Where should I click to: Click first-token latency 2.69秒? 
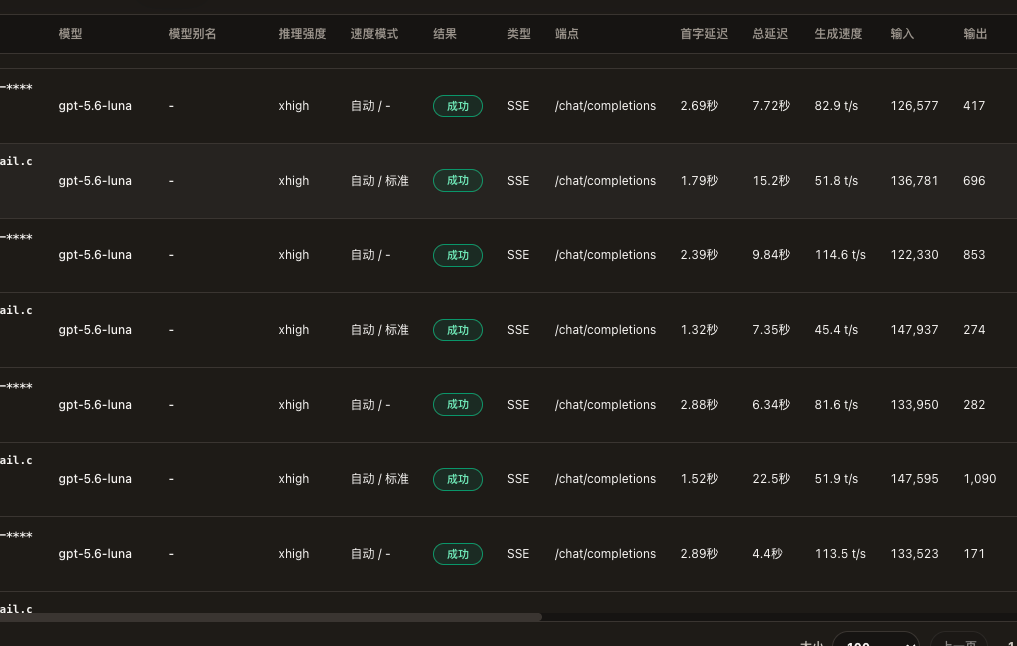[x=699, y=106]
